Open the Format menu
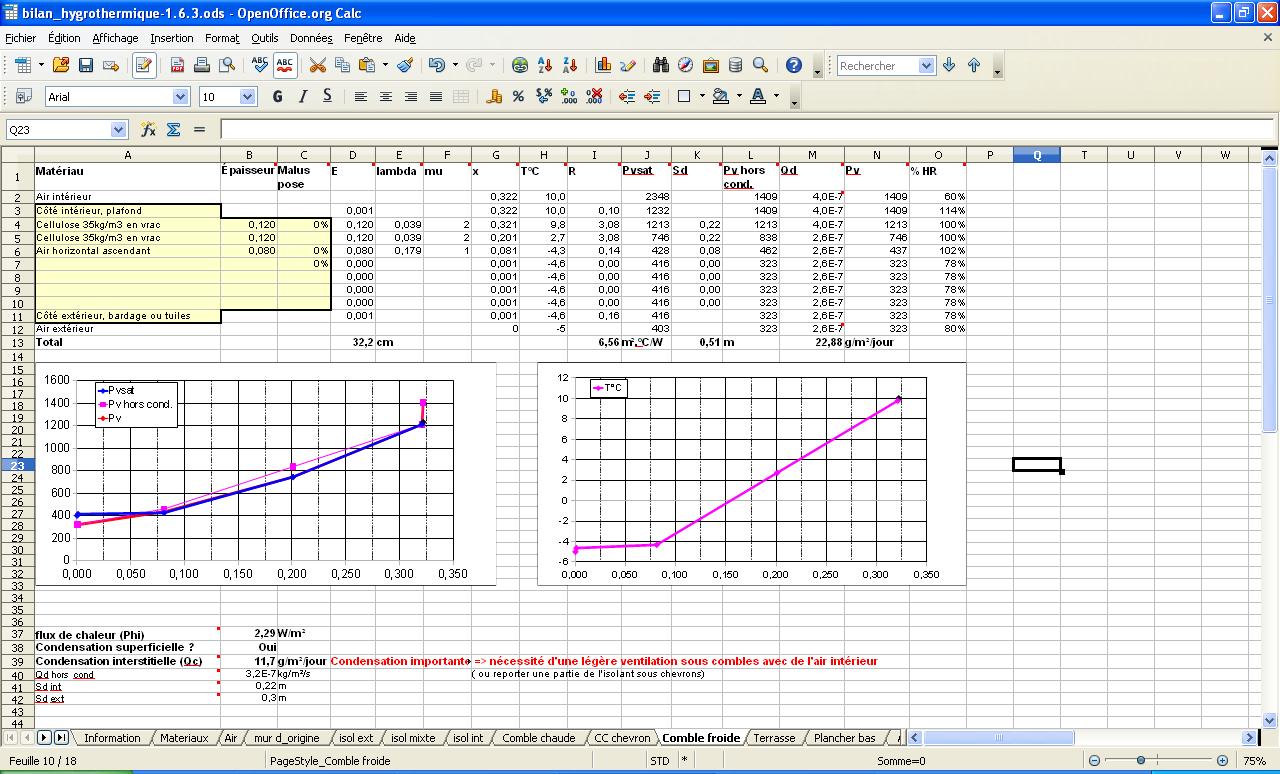This screenshot has height=774, width=1280. (x=222, y=38)
